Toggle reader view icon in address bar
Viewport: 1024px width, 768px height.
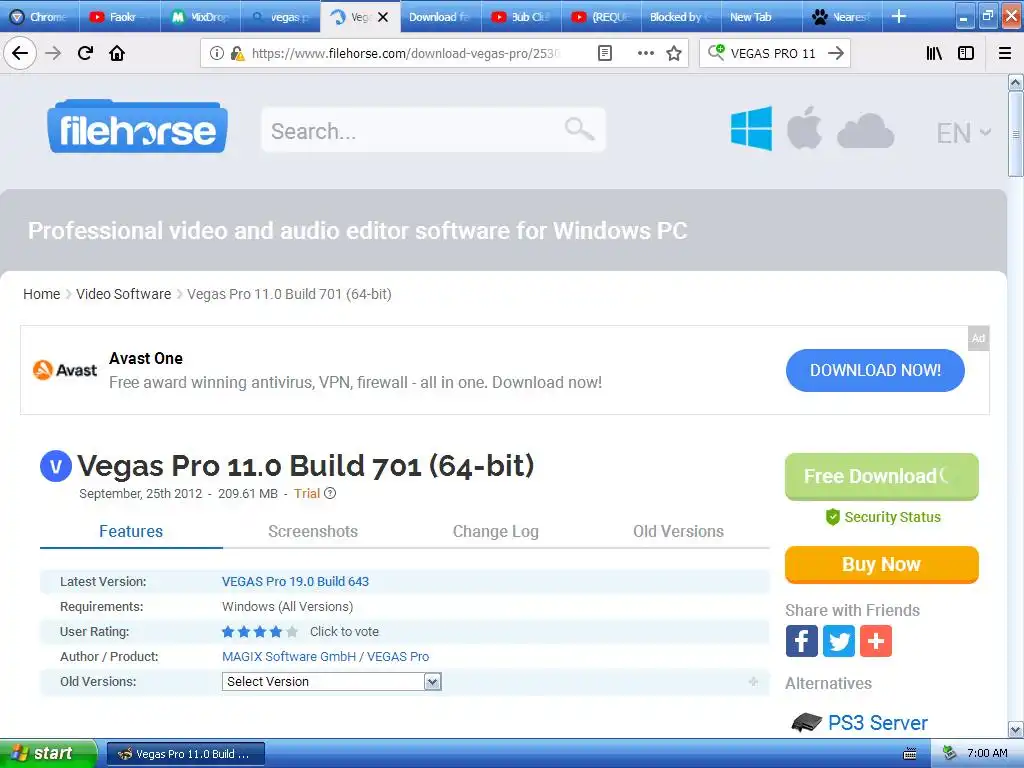click(605, 53)
